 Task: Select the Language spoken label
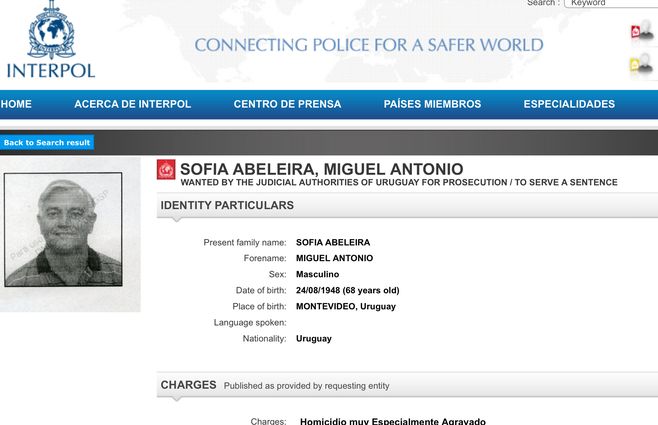click(250, 323)
